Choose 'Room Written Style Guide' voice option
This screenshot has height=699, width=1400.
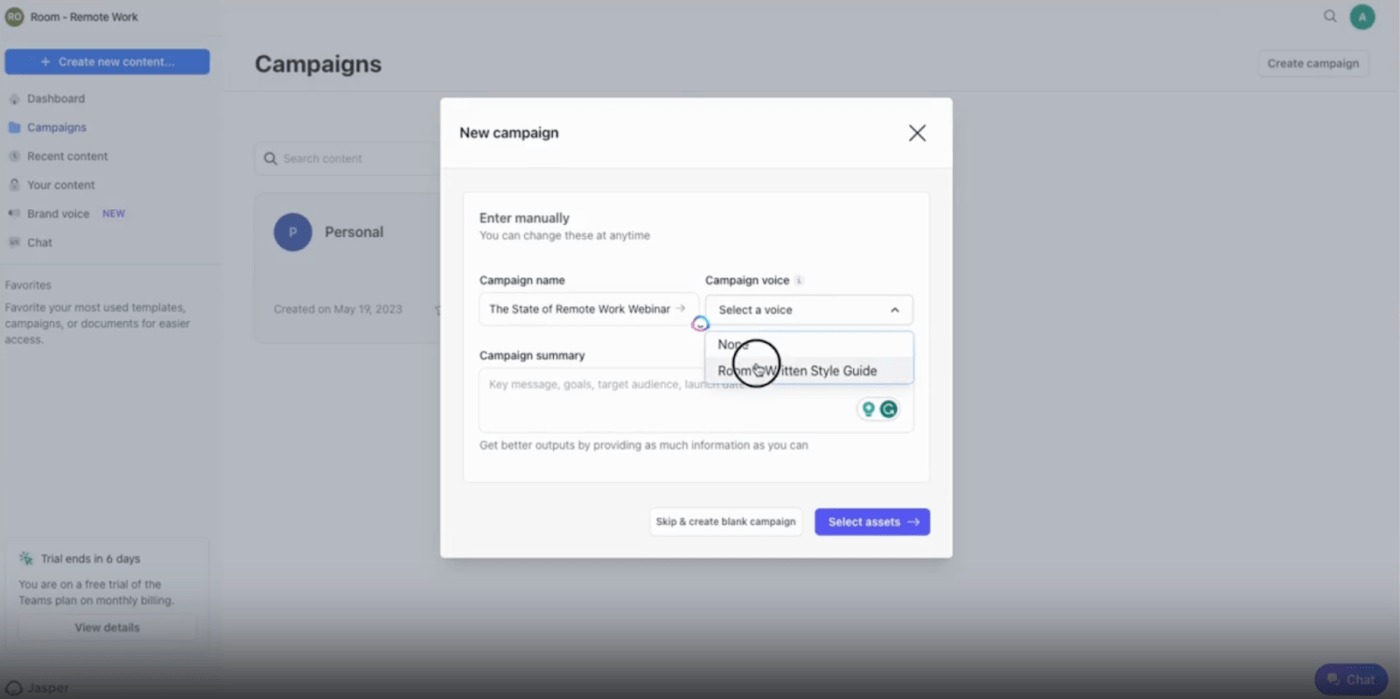point(809,371)
